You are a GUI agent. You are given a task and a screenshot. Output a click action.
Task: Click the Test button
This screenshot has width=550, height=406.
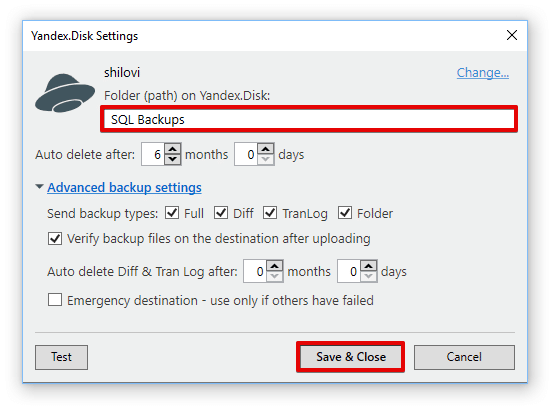click(61, 357)
